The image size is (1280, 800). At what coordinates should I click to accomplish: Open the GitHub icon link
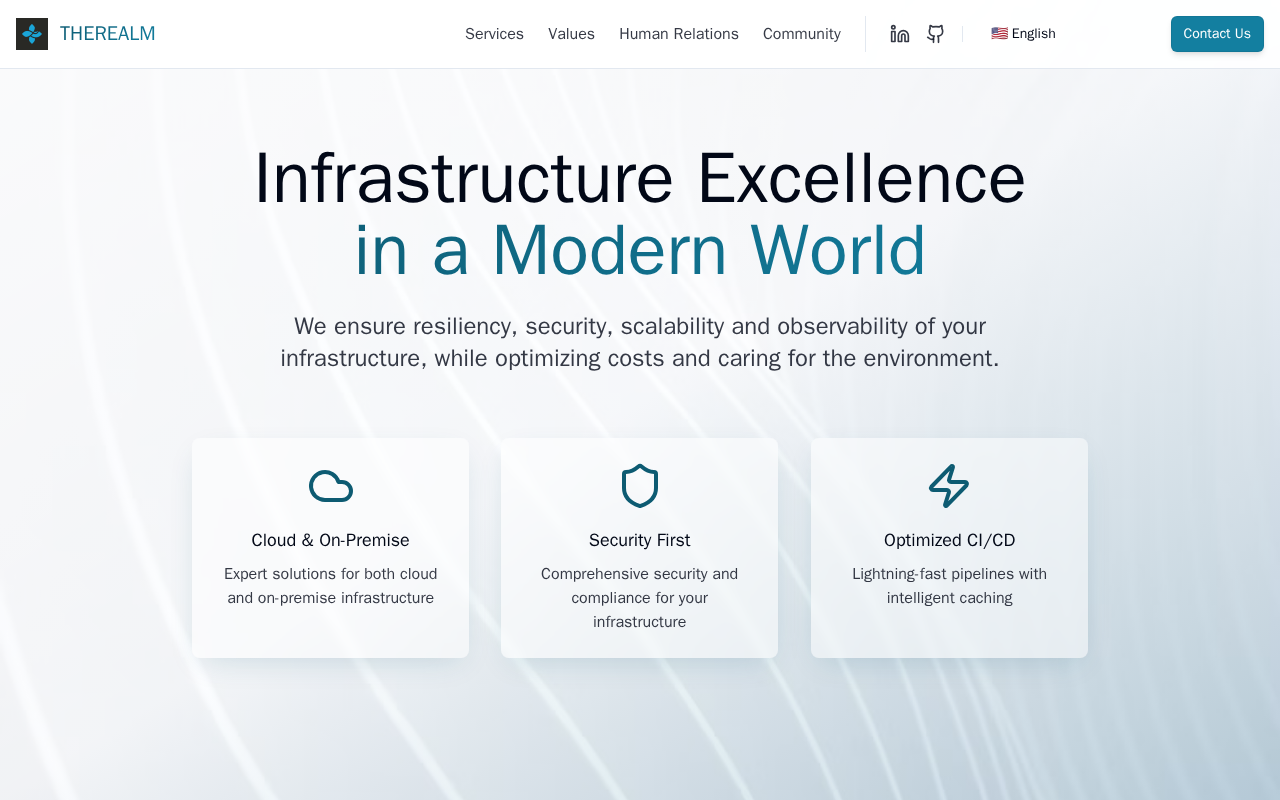[x=935, y=34]
